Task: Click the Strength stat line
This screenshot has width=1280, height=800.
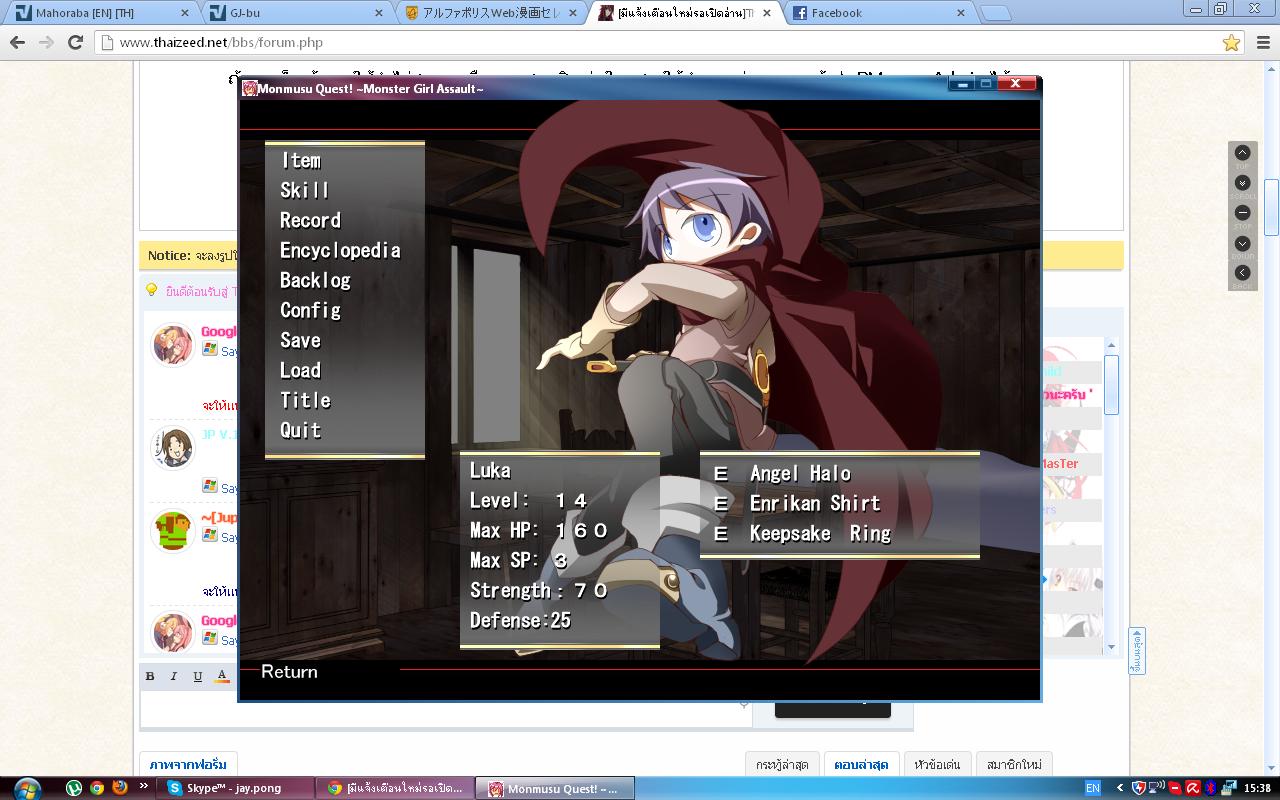Action: [x=539, y=590]
